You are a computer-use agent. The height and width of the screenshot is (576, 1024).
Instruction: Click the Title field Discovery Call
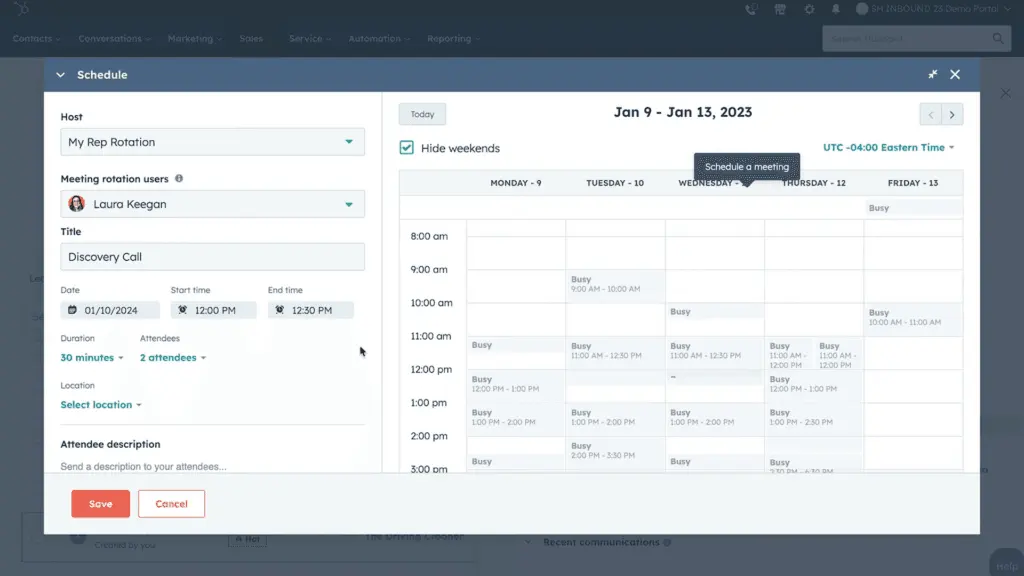tap(212, 257)
